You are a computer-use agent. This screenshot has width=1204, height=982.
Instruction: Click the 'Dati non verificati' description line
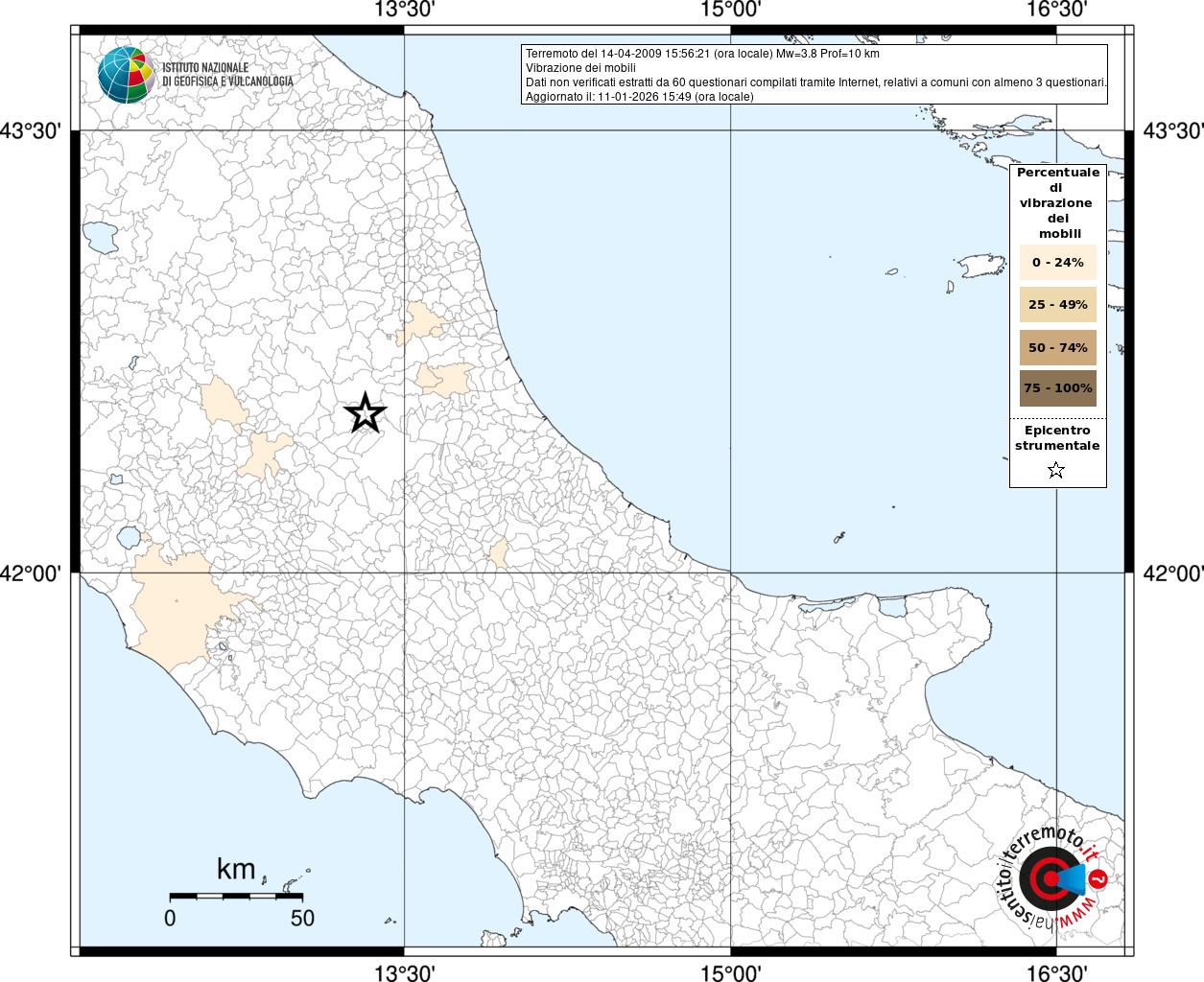click(x=816, y=82)
